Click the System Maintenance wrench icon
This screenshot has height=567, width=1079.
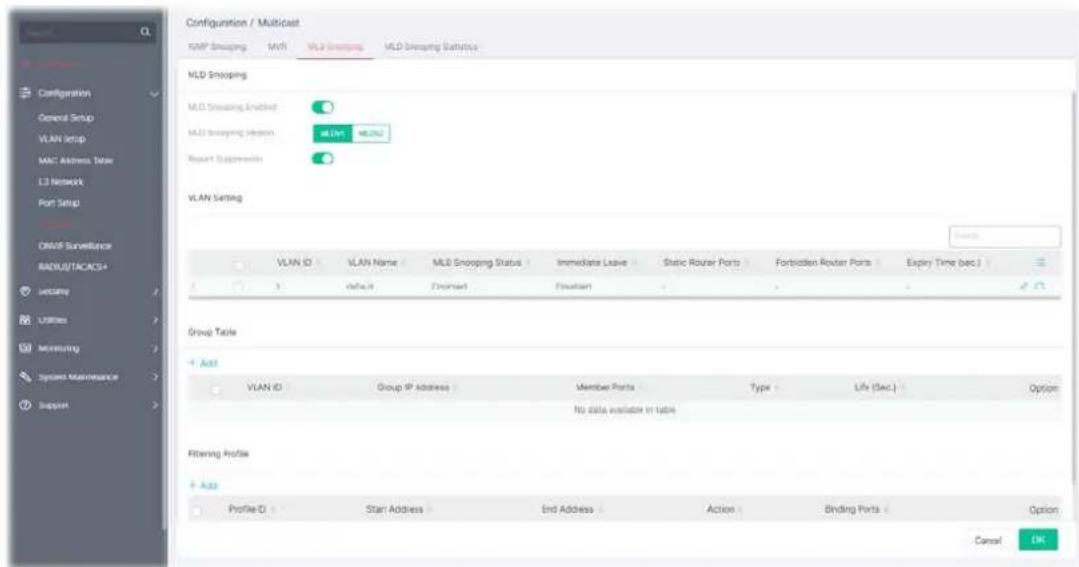tap(25, 377)
